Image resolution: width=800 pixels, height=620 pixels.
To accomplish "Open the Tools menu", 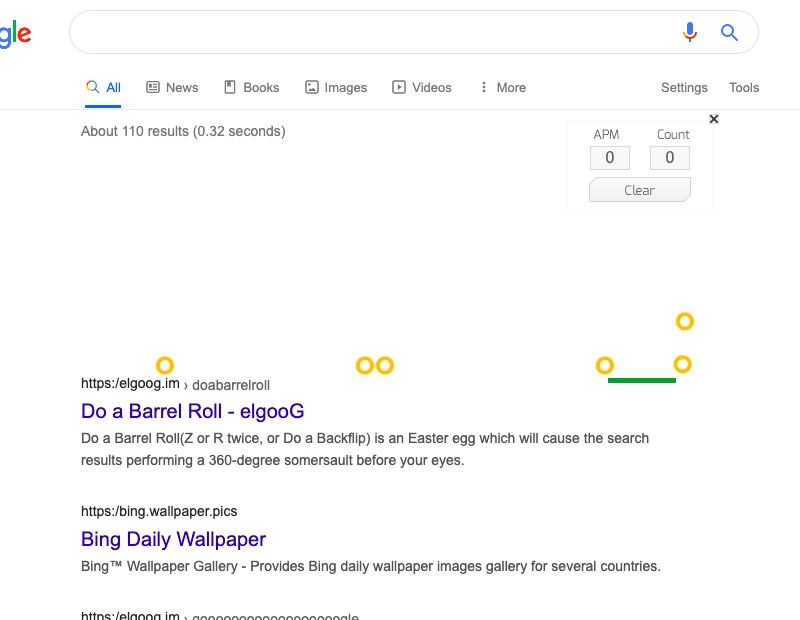I will [744, 88].
